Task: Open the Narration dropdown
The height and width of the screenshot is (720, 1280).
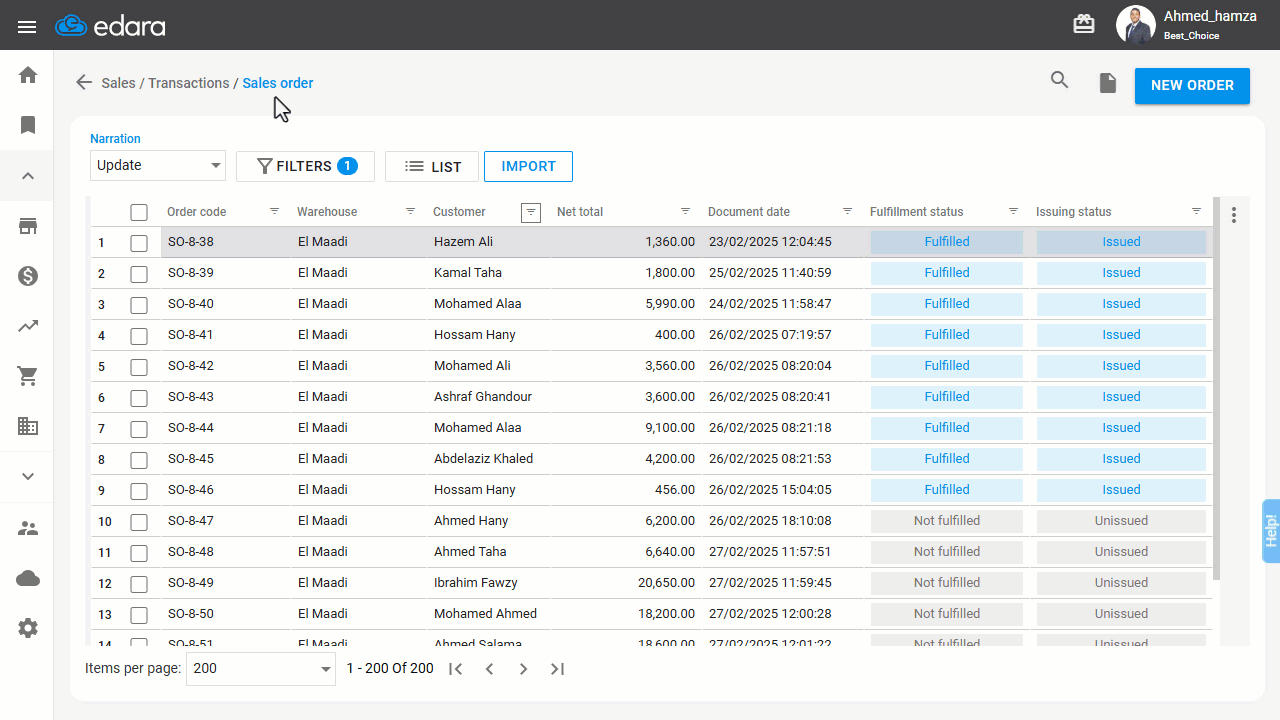Action: click(158, 166)
